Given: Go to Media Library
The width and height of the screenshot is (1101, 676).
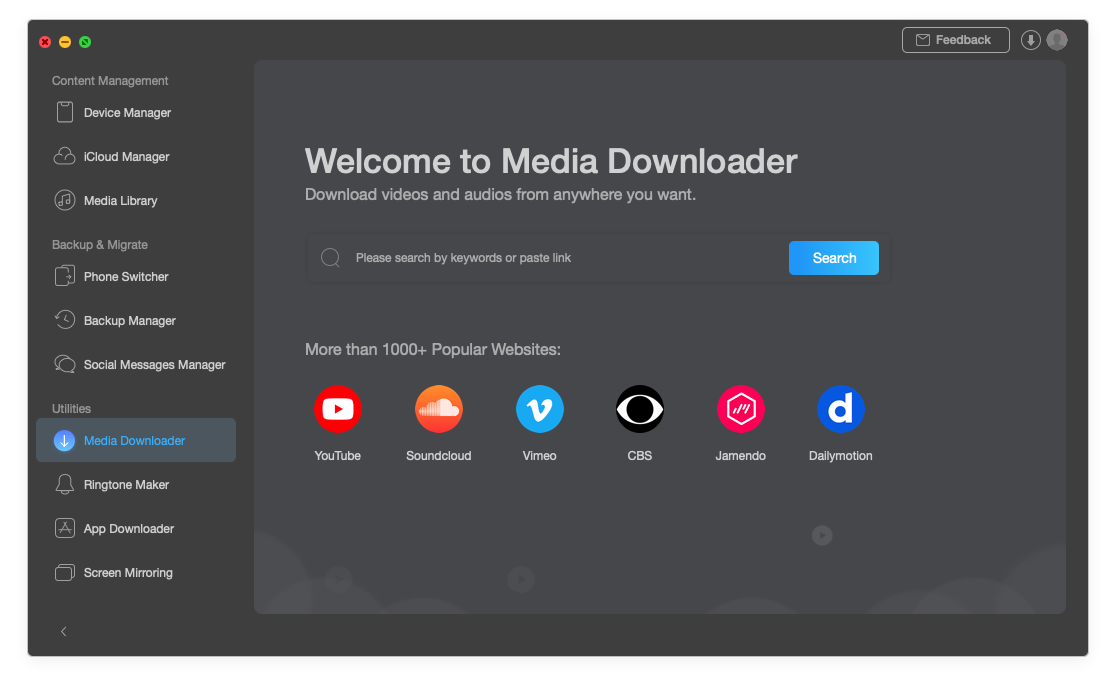Looking at the screenshot, I should (x=120, y=201).
